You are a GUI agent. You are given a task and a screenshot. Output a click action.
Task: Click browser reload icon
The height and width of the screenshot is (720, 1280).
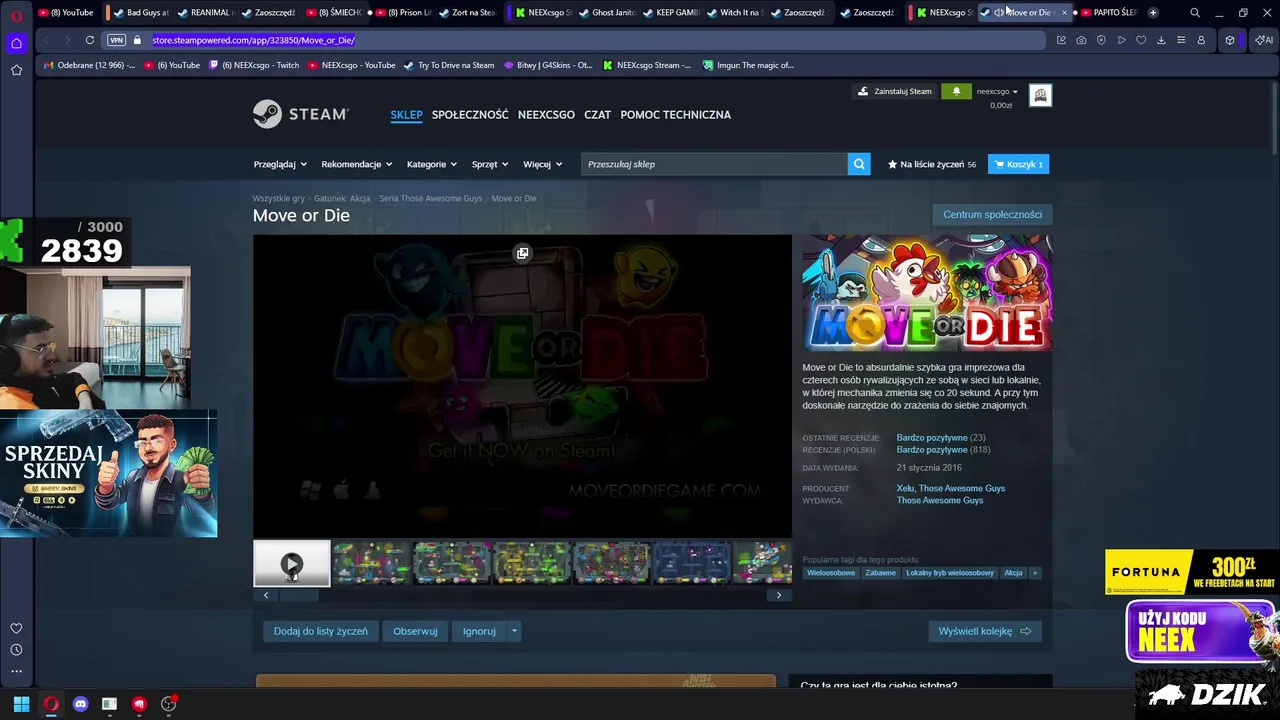coord(90,40)
